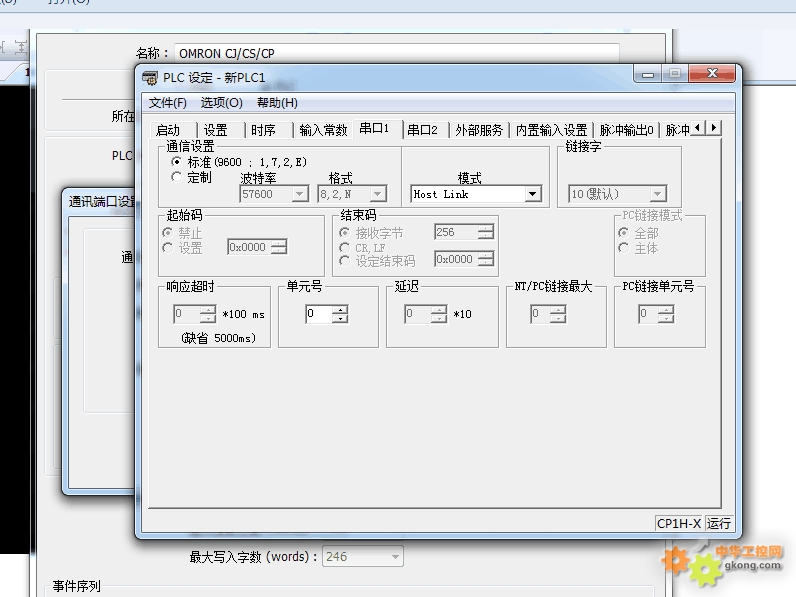The image size is (796, 597).
Task: Click the start code 0x0000 stepper
Action: [x=279, y=247]
